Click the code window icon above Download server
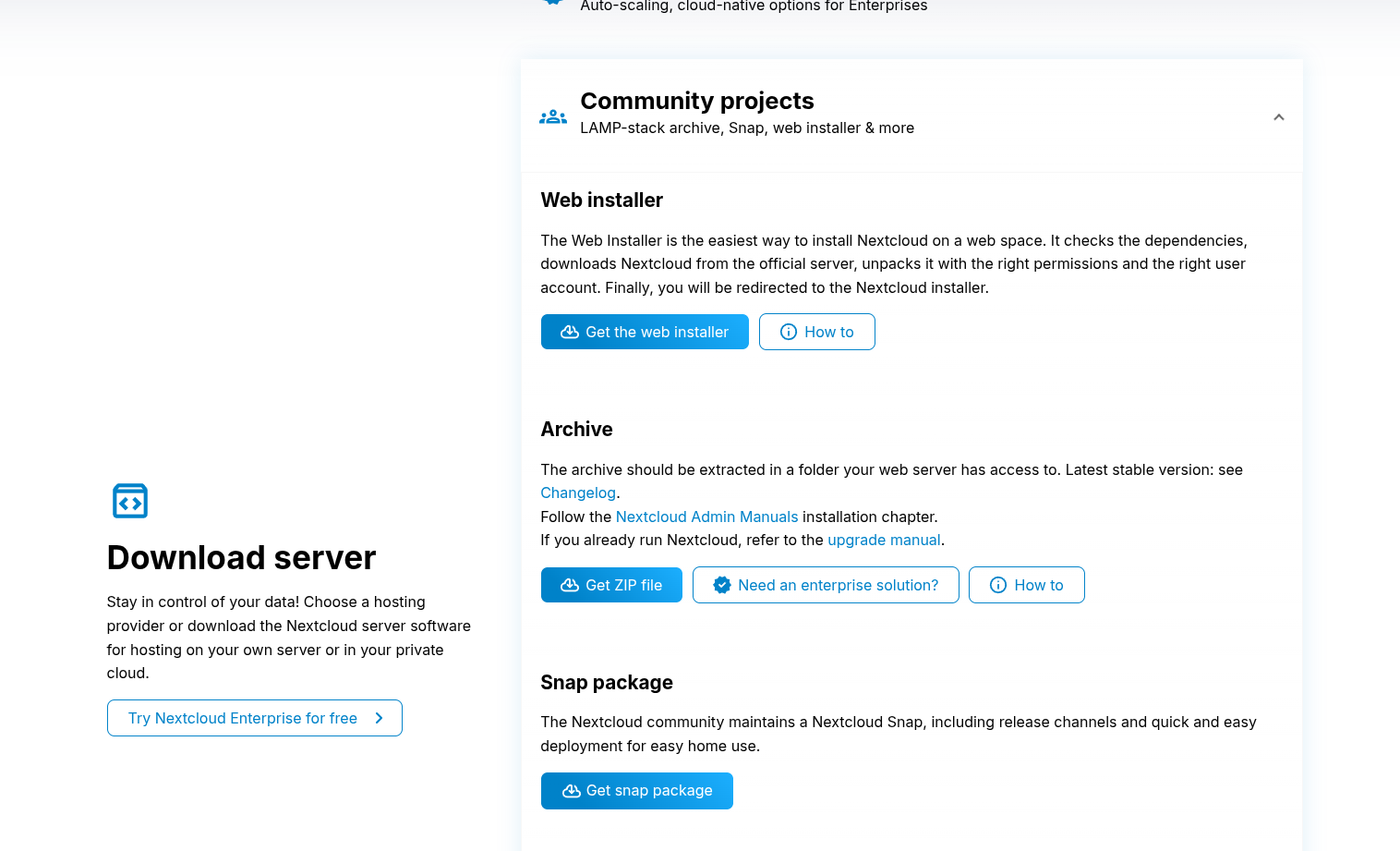Viewport: 1400px width, 851px height. 129,501
